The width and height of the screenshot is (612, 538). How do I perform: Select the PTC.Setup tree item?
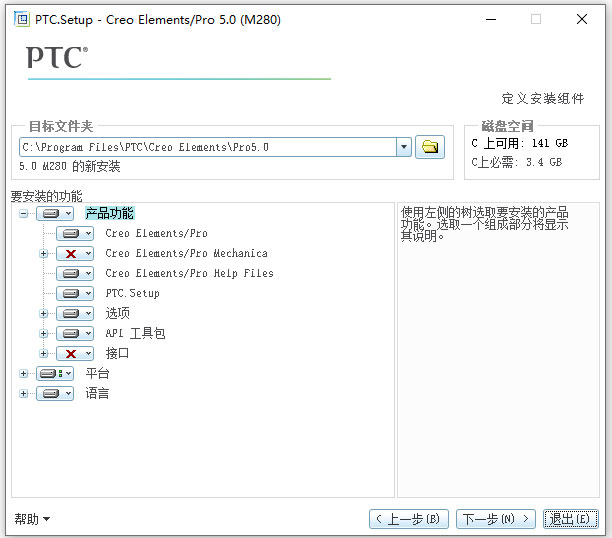(x=132, y=293)
